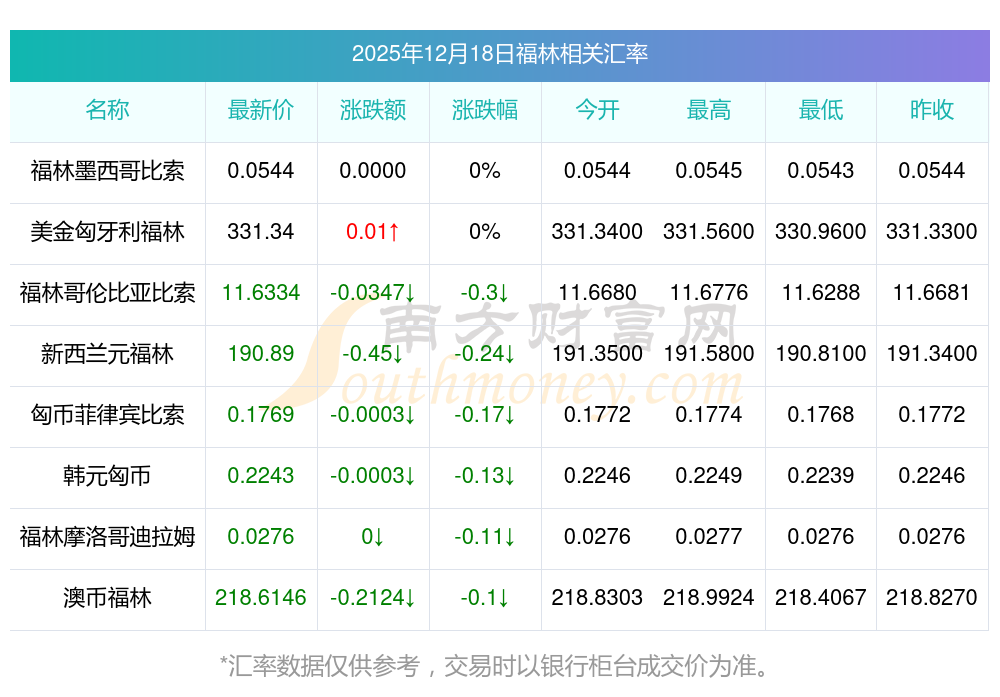Viewport: 1000px width, 697px height.
Task: Click the 涨跌幅 column header
Action: 485,110
